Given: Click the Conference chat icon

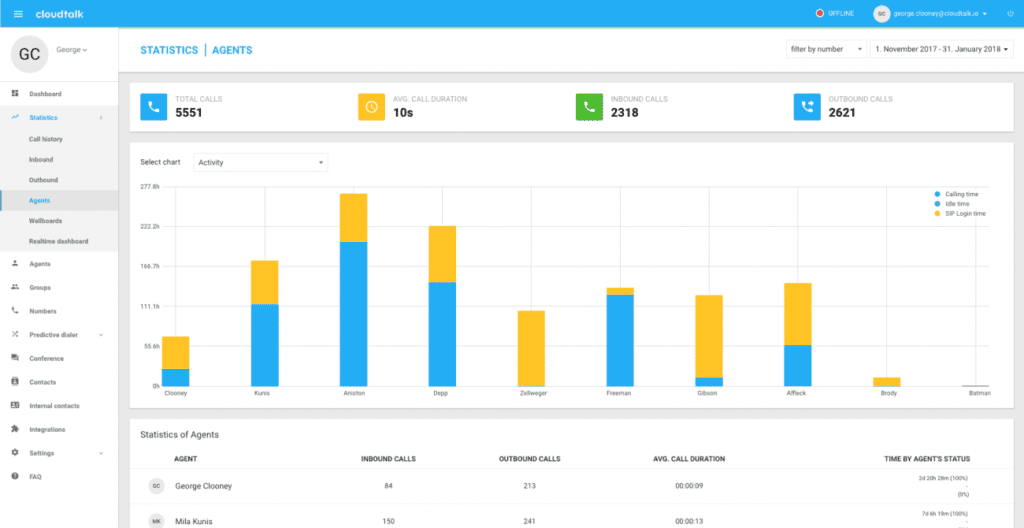Looking at the screenshot, I should point(15,358).
